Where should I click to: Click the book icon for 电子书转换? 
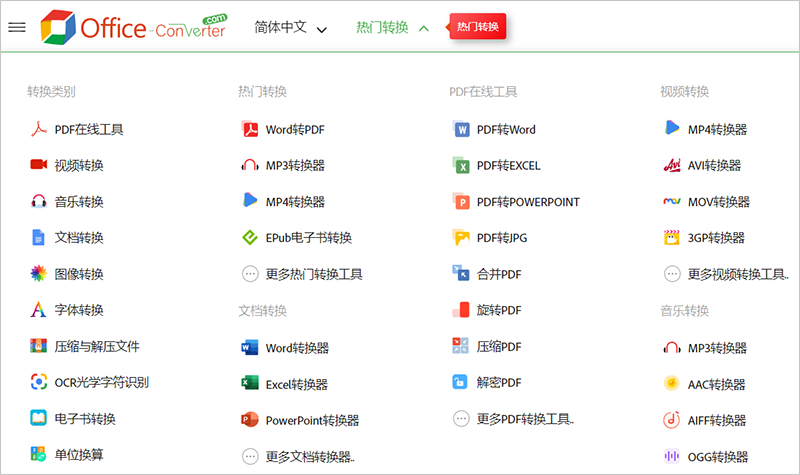tap(38, 418)
